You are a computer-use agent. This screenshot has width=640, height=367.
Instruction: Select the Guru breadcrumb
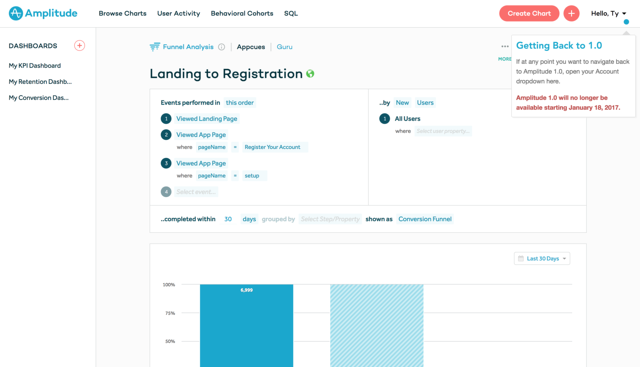[x=284, y=47]
